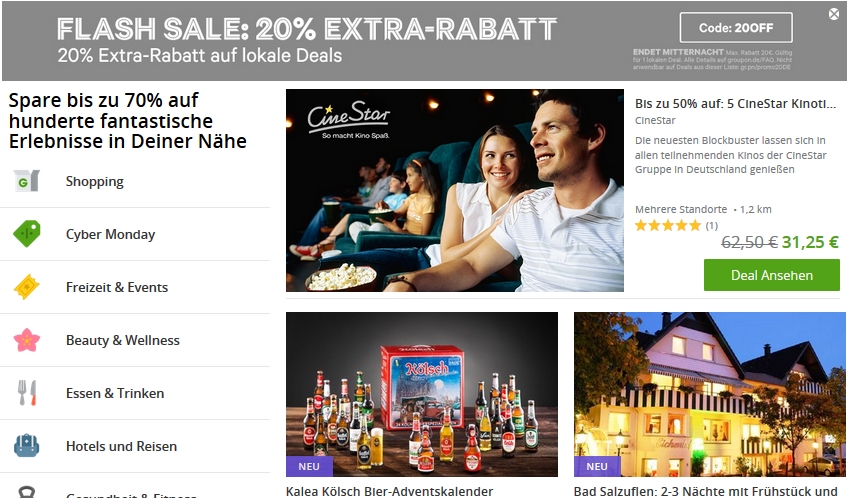Click the CineStar cinema deal image
The width and height of the screenshot is (847, 498).
click(x=455, y=191)
